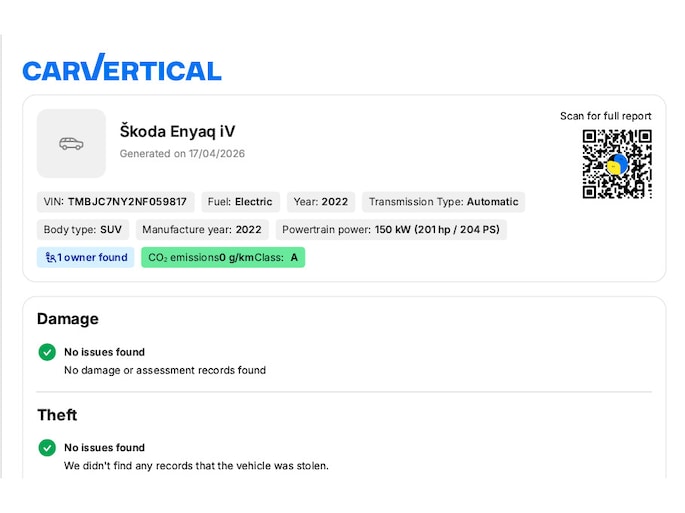685x513 pixels.
Task: Open the Damage section heading
Action: click(68, 319)
